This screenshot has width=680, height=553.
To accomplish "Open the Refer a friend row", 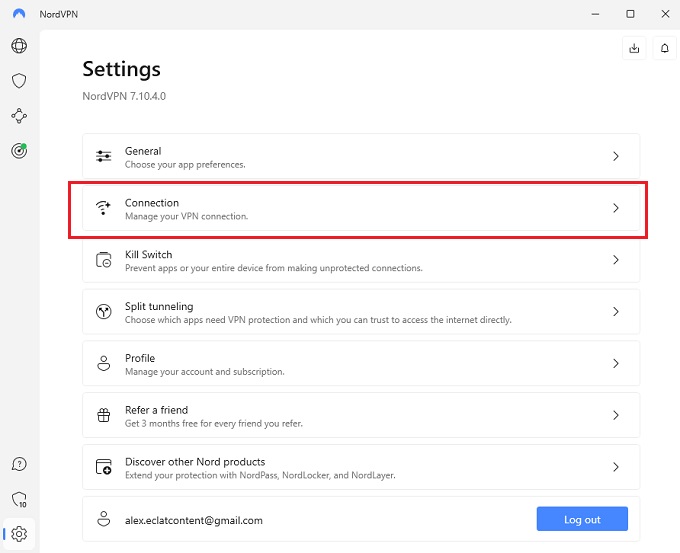I will pyautogui.click(x=360, y=416).
